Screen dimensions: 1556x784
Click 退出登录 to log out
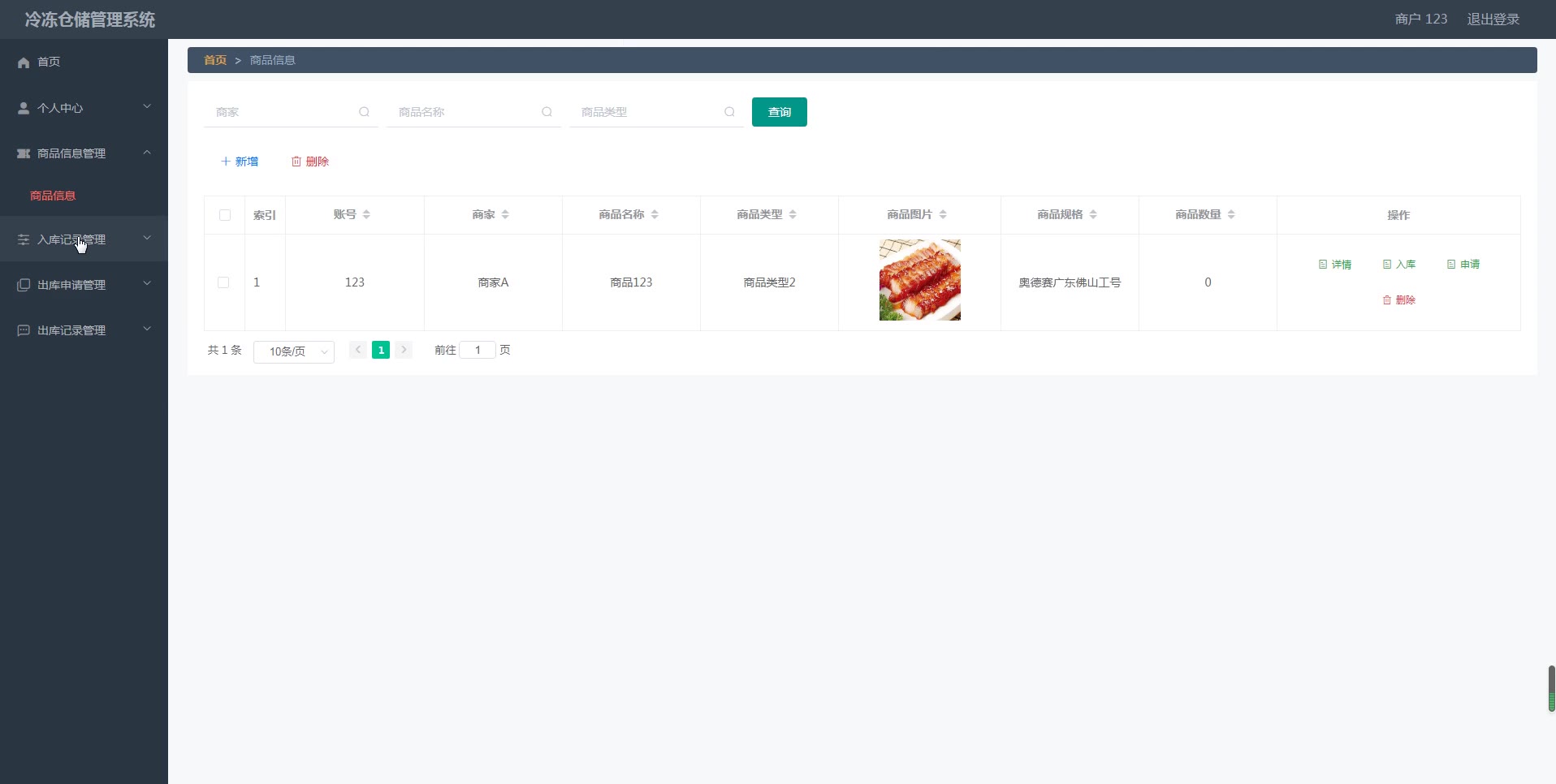click(1493, 19)
